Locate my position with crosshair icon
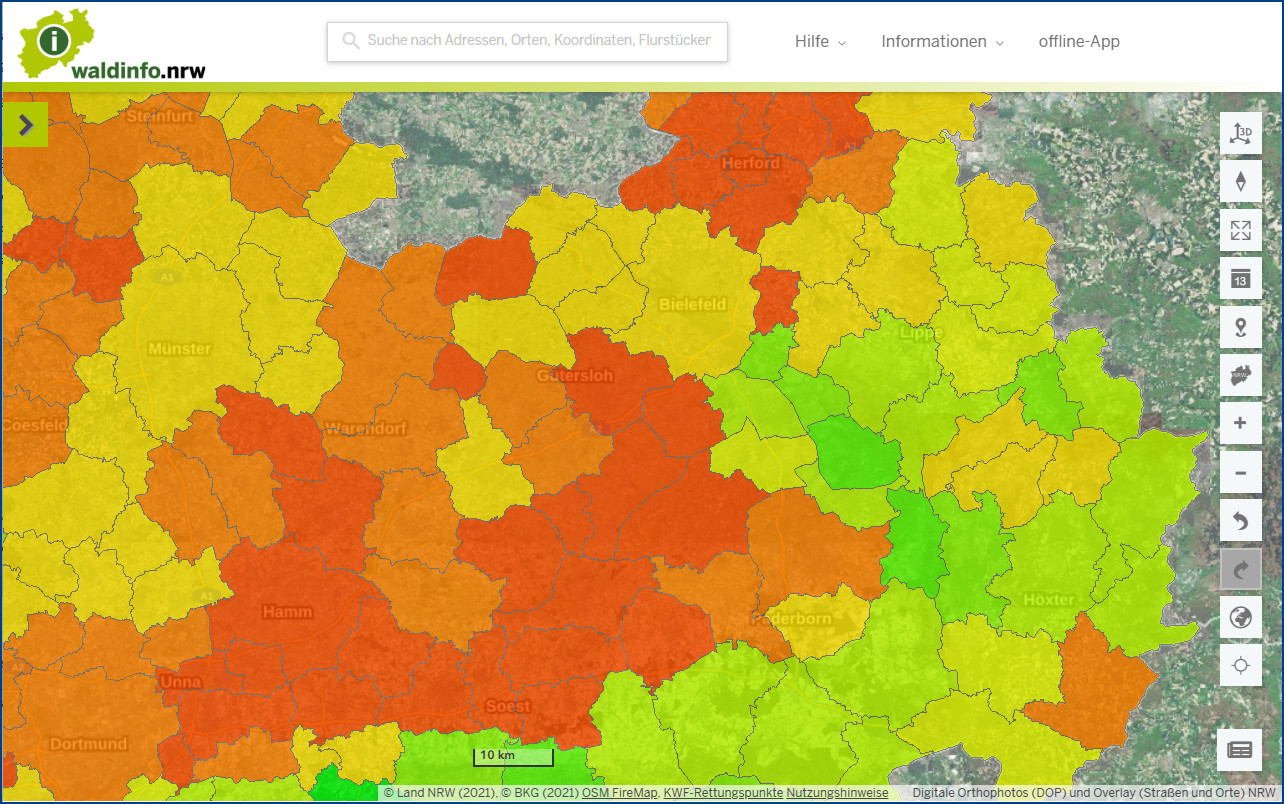This screenshot has width=1284, height=804. tap(1241, 665)
